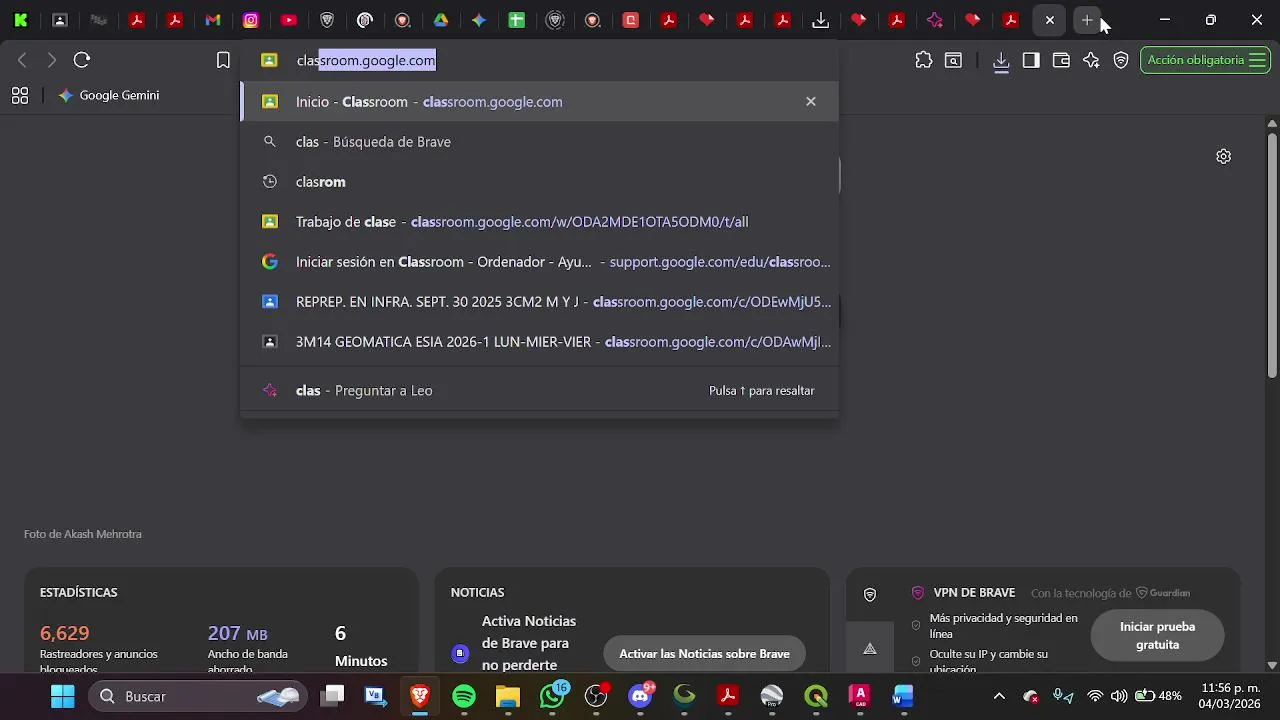Open Iniciar sesión en Classroom support suggestion
Screen dimensions: 1280x720
(x=539, y=261)
